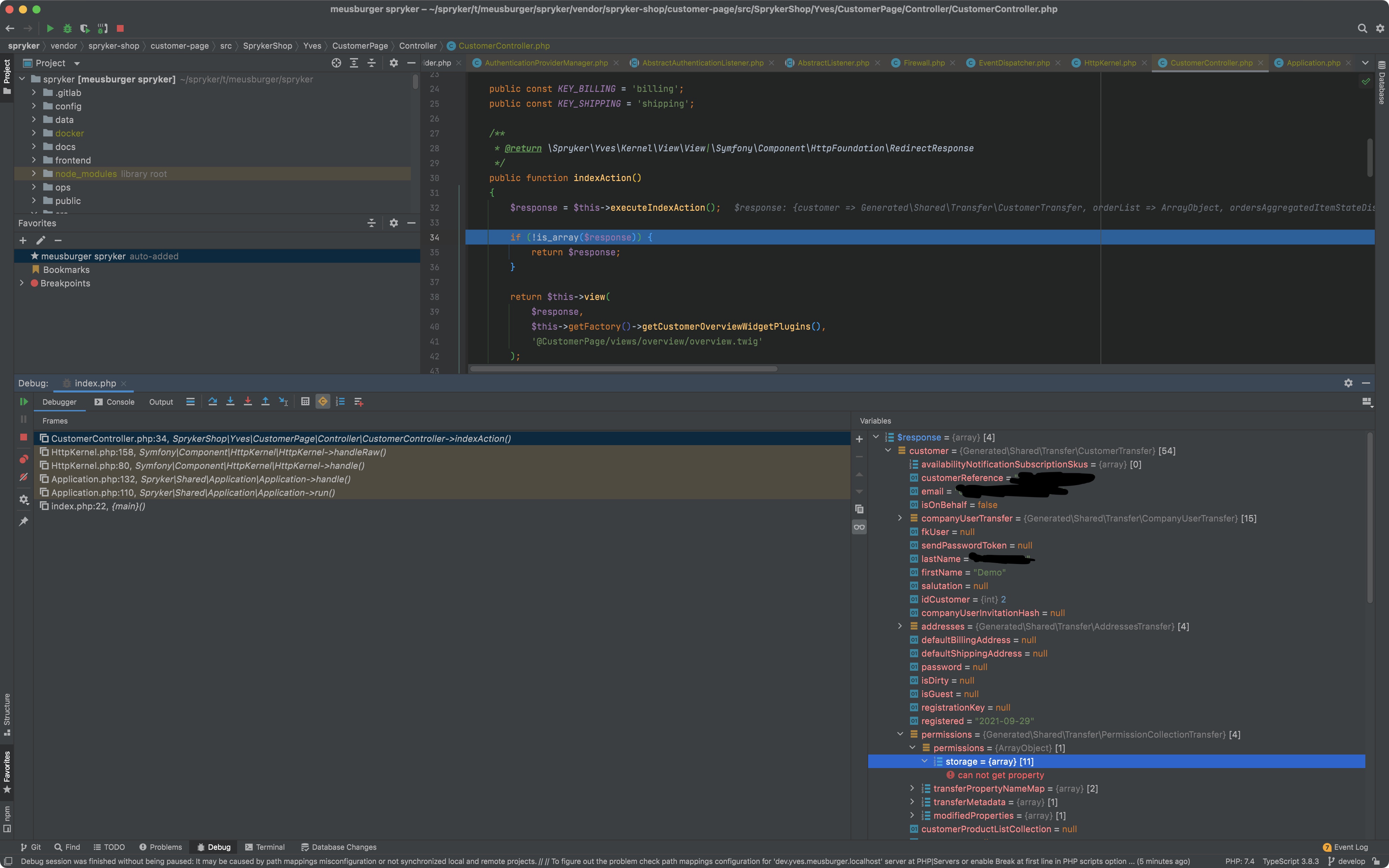1389x868 pixels.
Task: Collapse the storage array node
Action: tap(924, 761)
